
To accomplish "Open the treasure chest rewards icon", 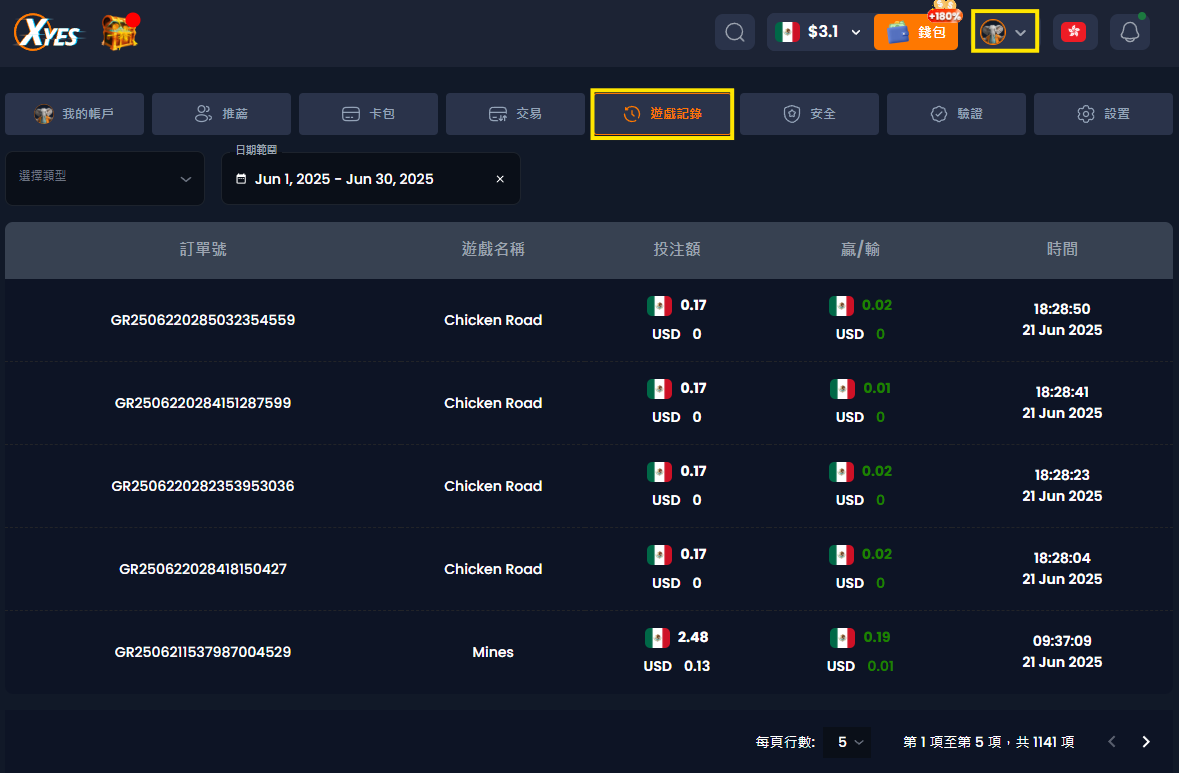I will (119, 32).
